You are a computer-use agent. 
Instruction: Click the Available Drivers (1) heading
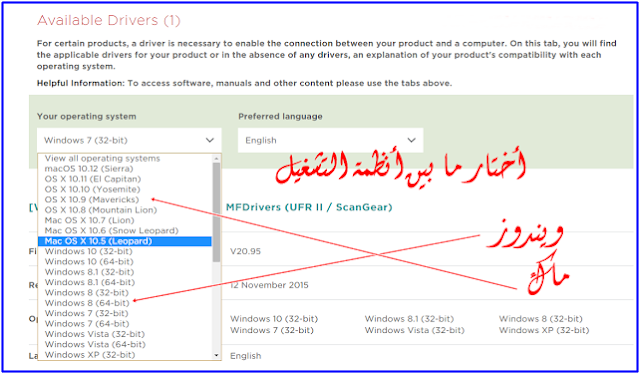pyautogui.click(x=109, y=20)
